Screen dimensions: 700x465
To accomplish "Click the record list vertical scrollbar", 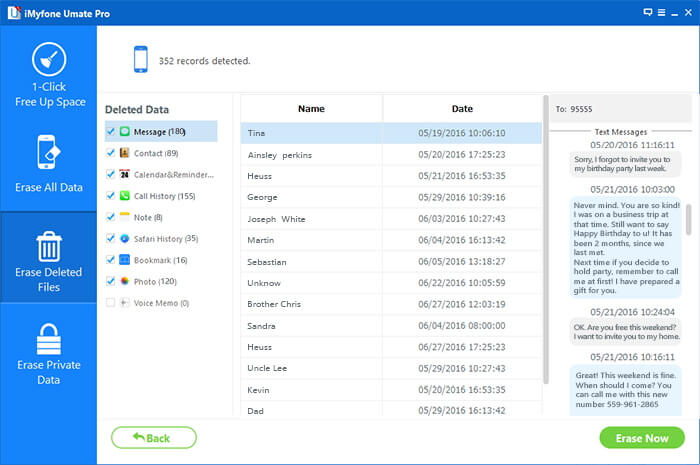I will click(546, 239).
